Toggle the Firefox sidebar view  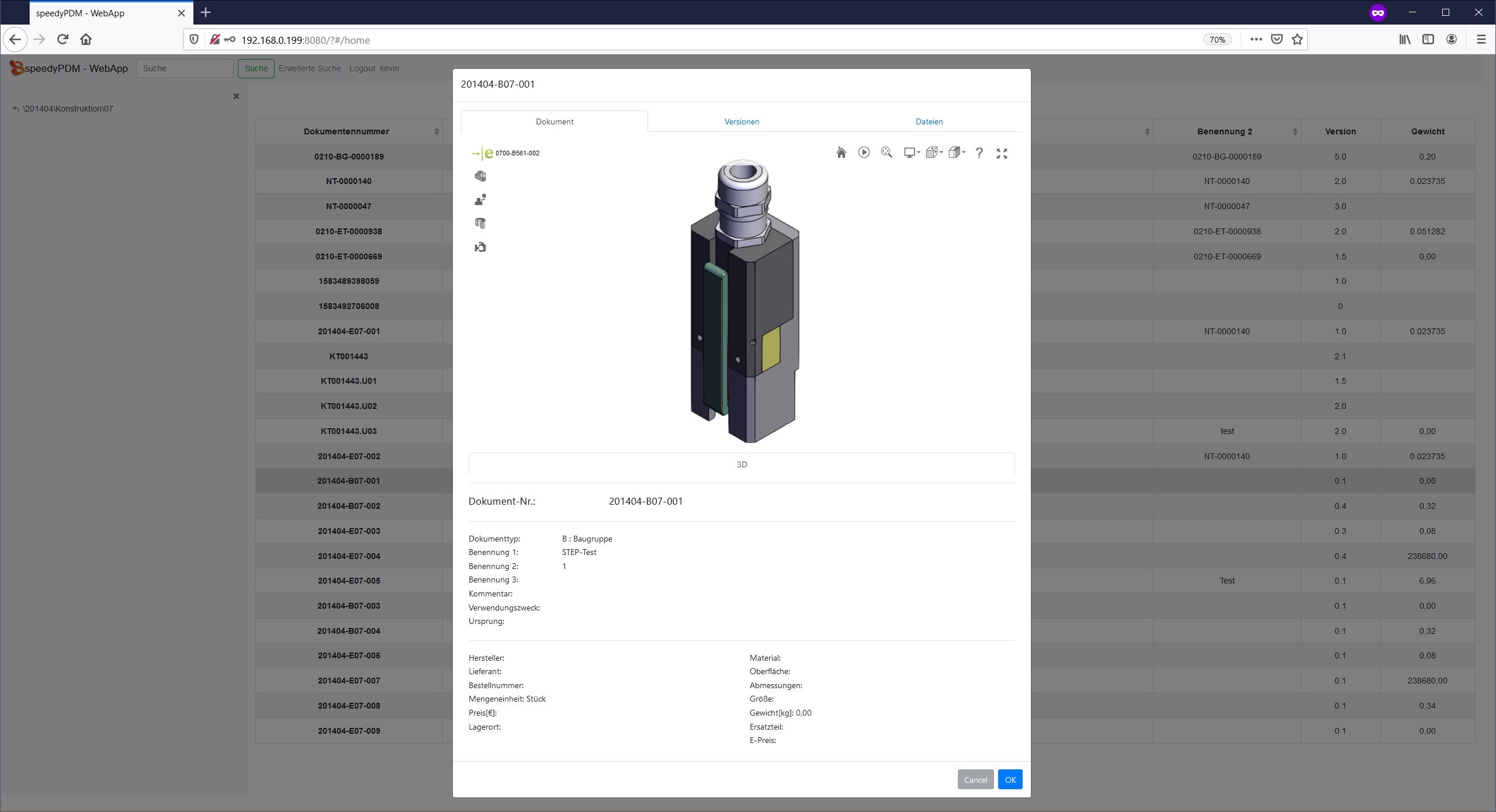(x=1428, y=39)
